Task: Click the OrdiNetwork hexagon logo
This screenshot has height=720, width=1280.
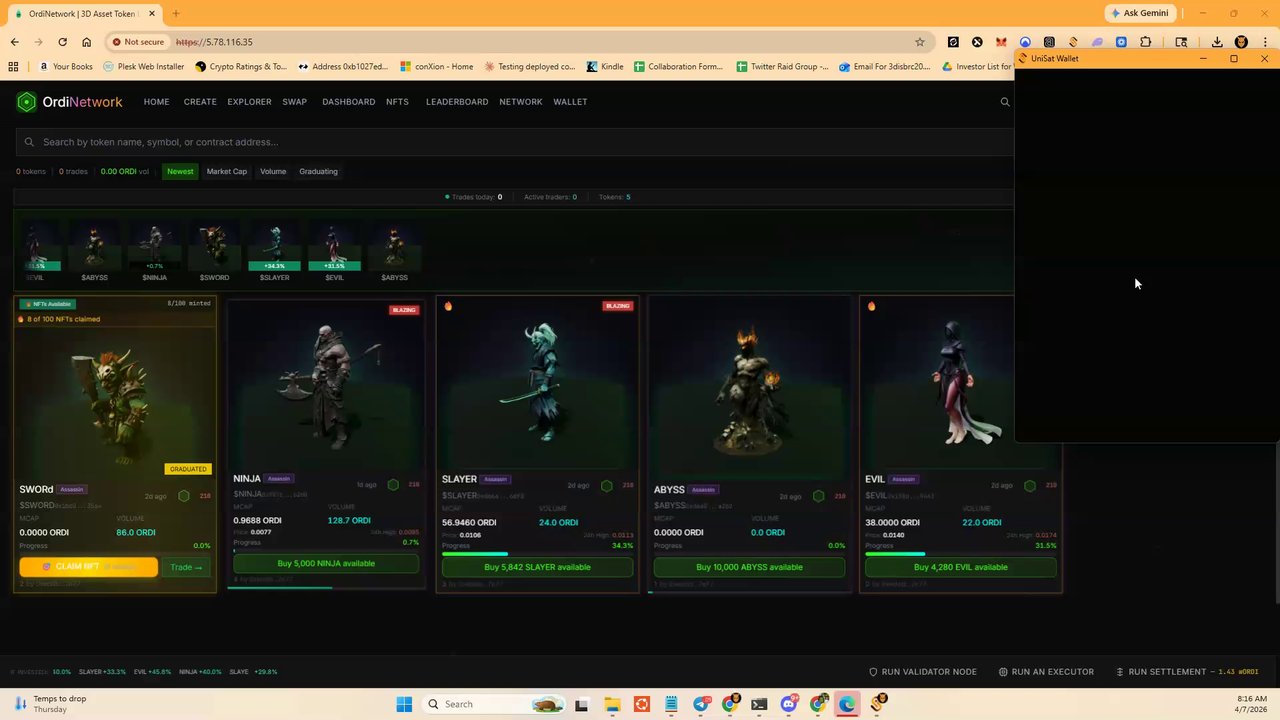Action: pos(27,102)
